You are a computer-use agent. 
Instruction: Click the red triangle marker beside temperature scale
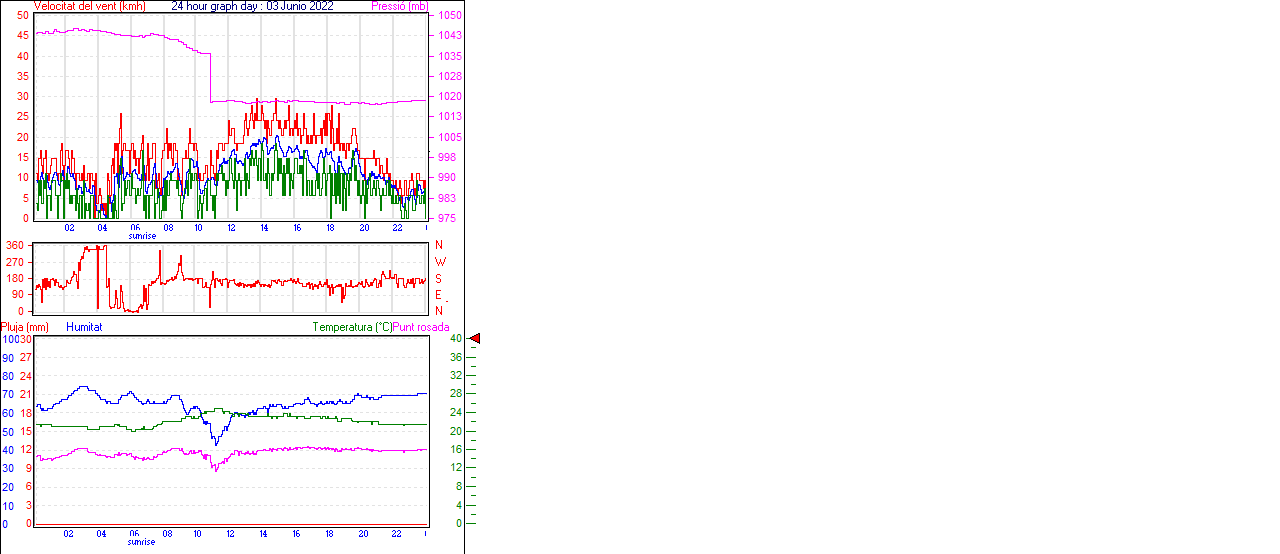(476, 339)
